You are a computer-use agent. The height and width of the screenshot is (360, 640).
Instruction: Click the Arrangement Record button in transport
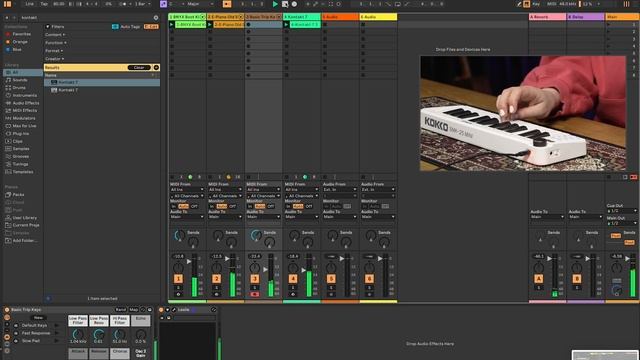point(294,4)
